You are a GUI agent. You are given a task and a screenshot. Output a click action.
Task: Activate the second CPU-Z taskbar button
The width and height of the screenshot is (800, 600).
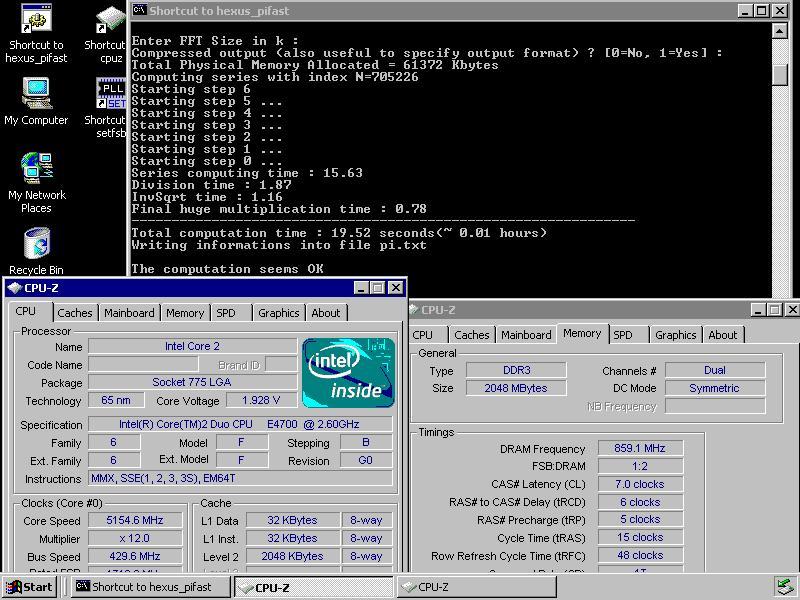pos(476,587)
